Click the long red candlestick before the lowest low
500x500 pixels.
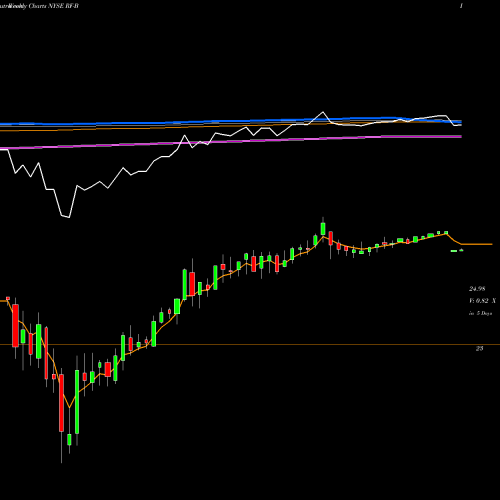(61, 403)
